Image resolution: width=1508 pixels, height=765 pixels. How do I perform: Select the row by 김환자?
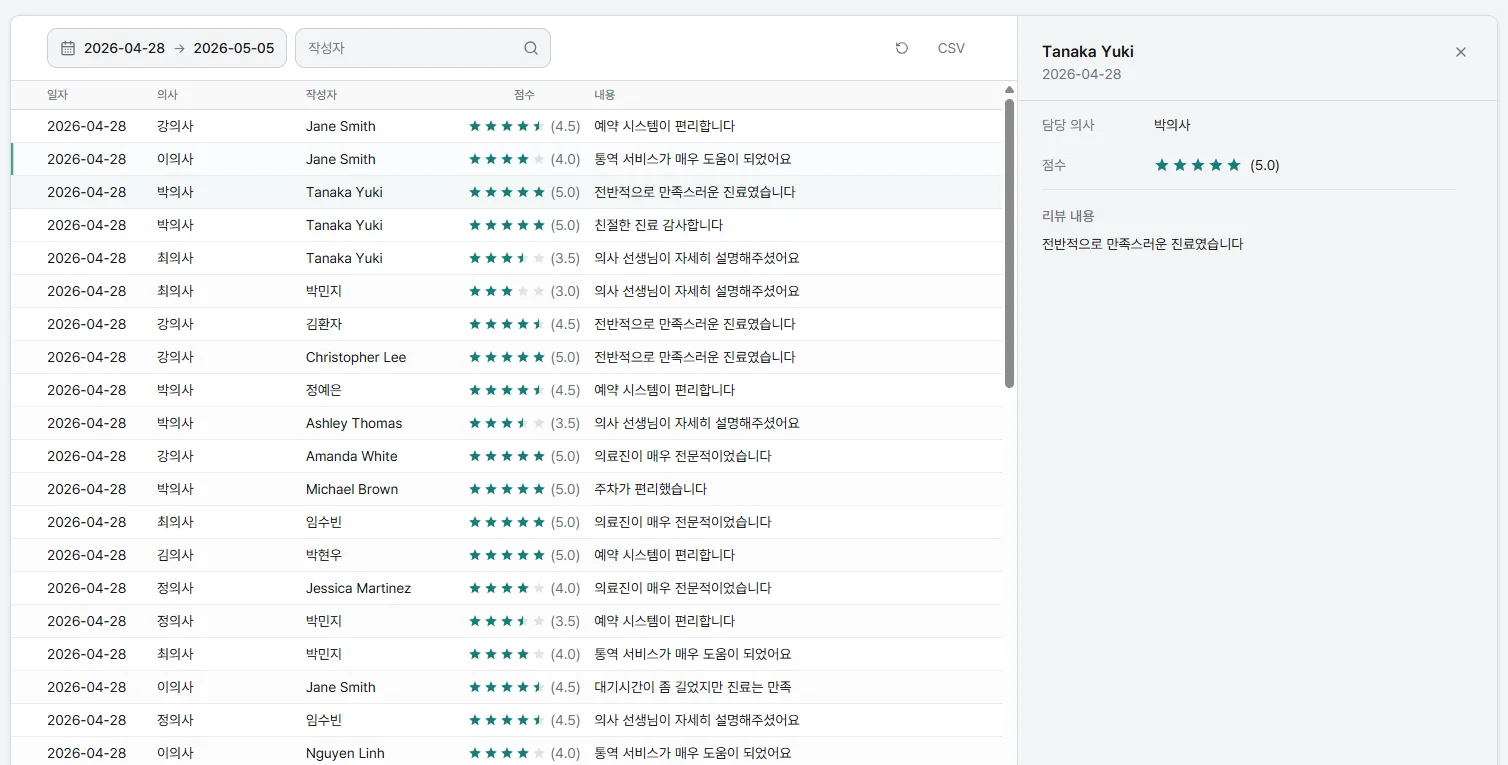[506, 324]
